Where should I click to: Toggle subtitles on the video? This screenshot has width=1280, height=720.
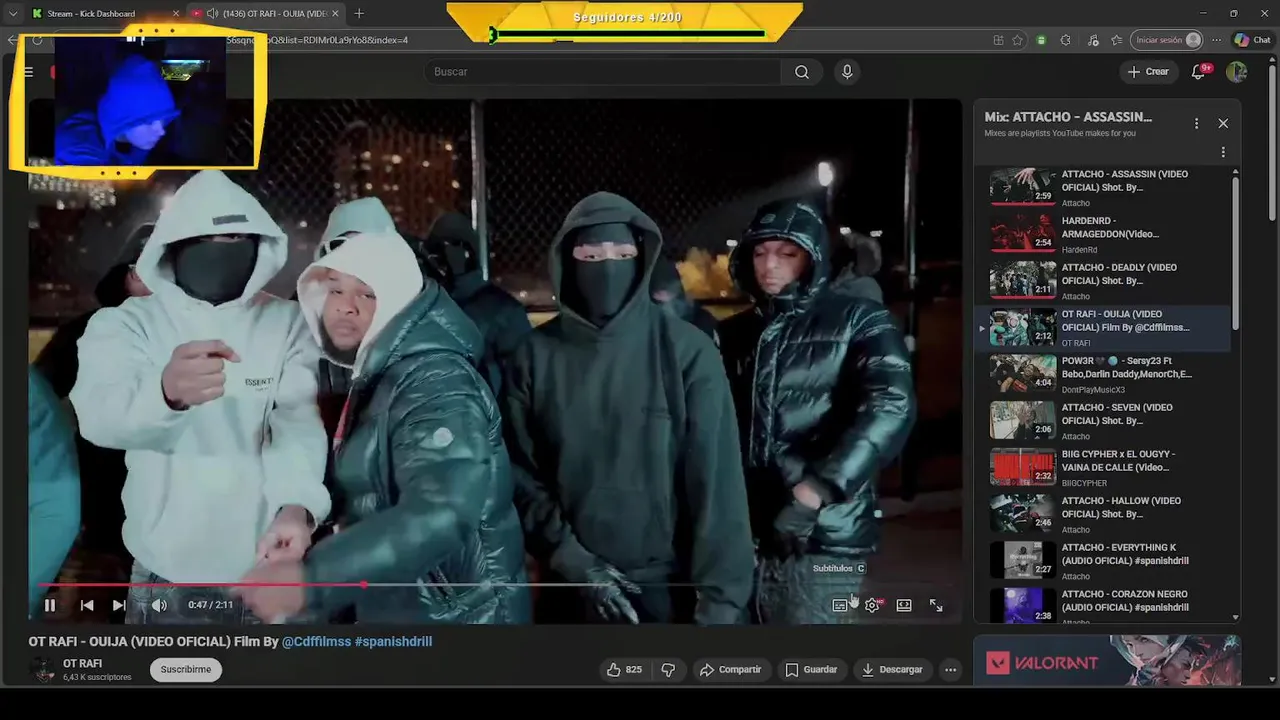[x=840, y=605]
